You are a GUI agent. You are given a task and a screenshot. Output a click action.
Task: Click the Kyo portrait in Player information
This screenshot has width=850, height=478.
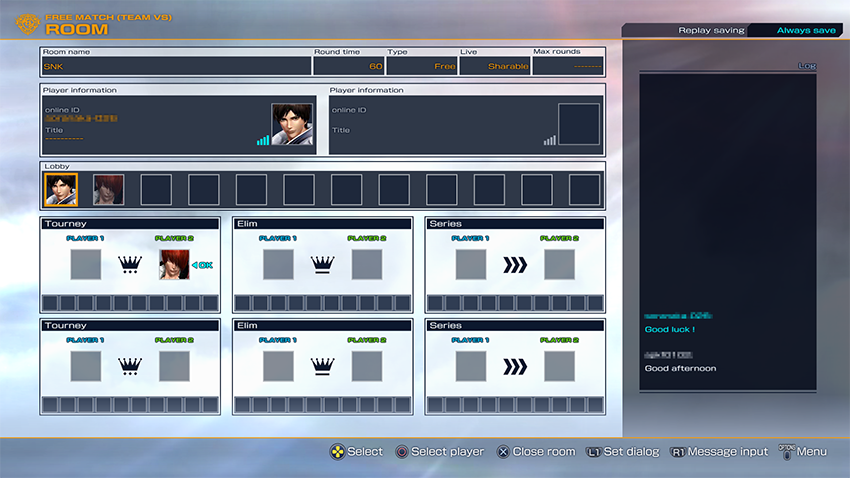point(292,124)
